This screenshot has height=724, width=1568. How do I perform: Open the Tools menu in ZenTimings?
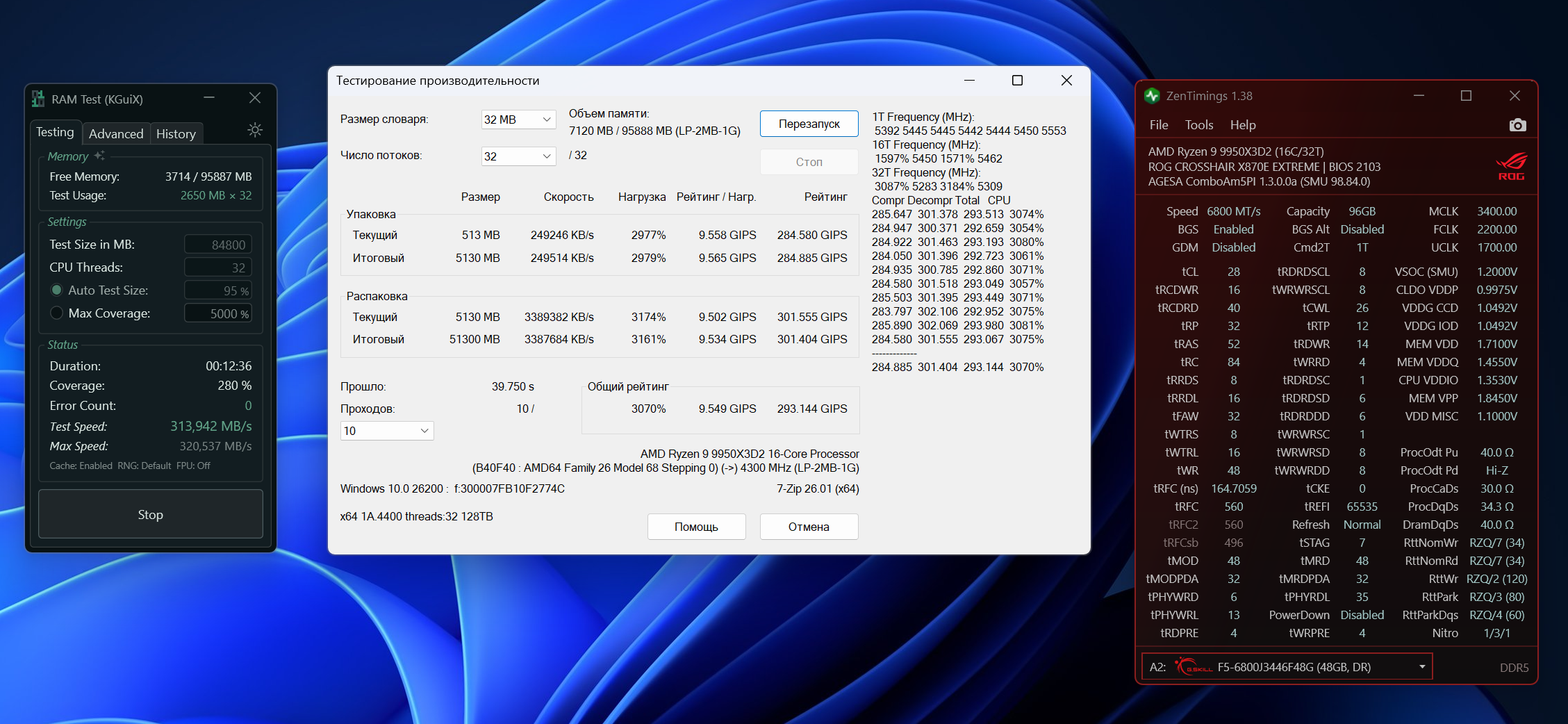coord(1199,125)
